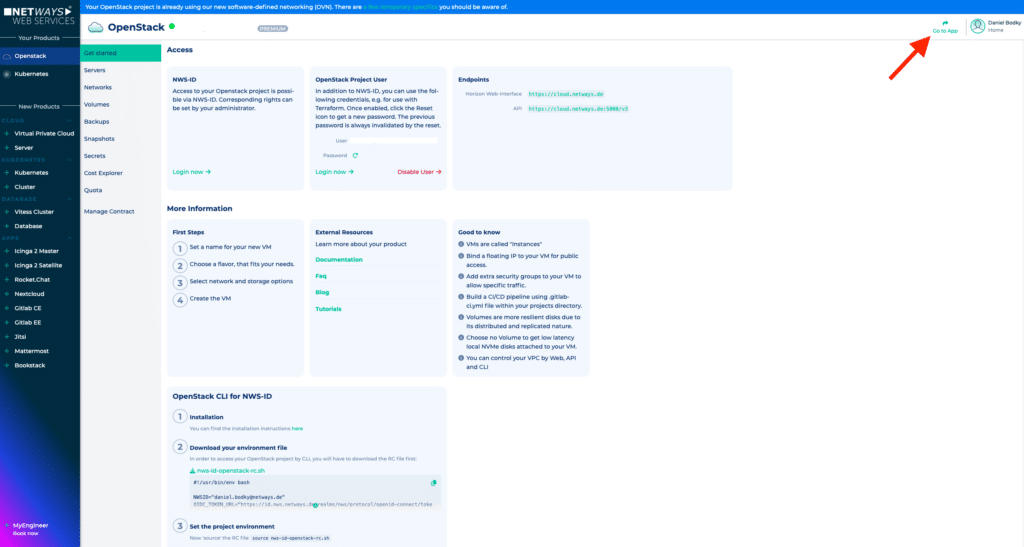Open the Daniel Bodky user avatar

coord(977,26)
